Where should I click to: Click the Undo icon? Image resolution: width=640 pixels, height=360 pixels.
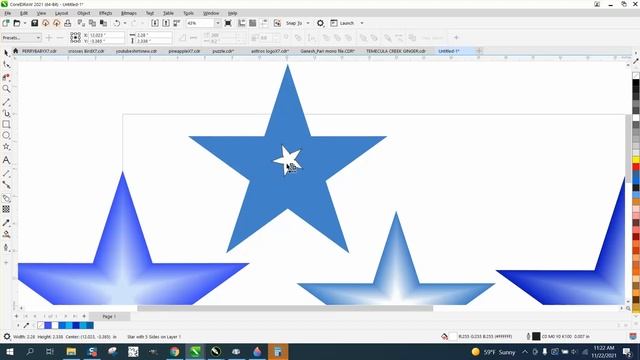[117, 23]
